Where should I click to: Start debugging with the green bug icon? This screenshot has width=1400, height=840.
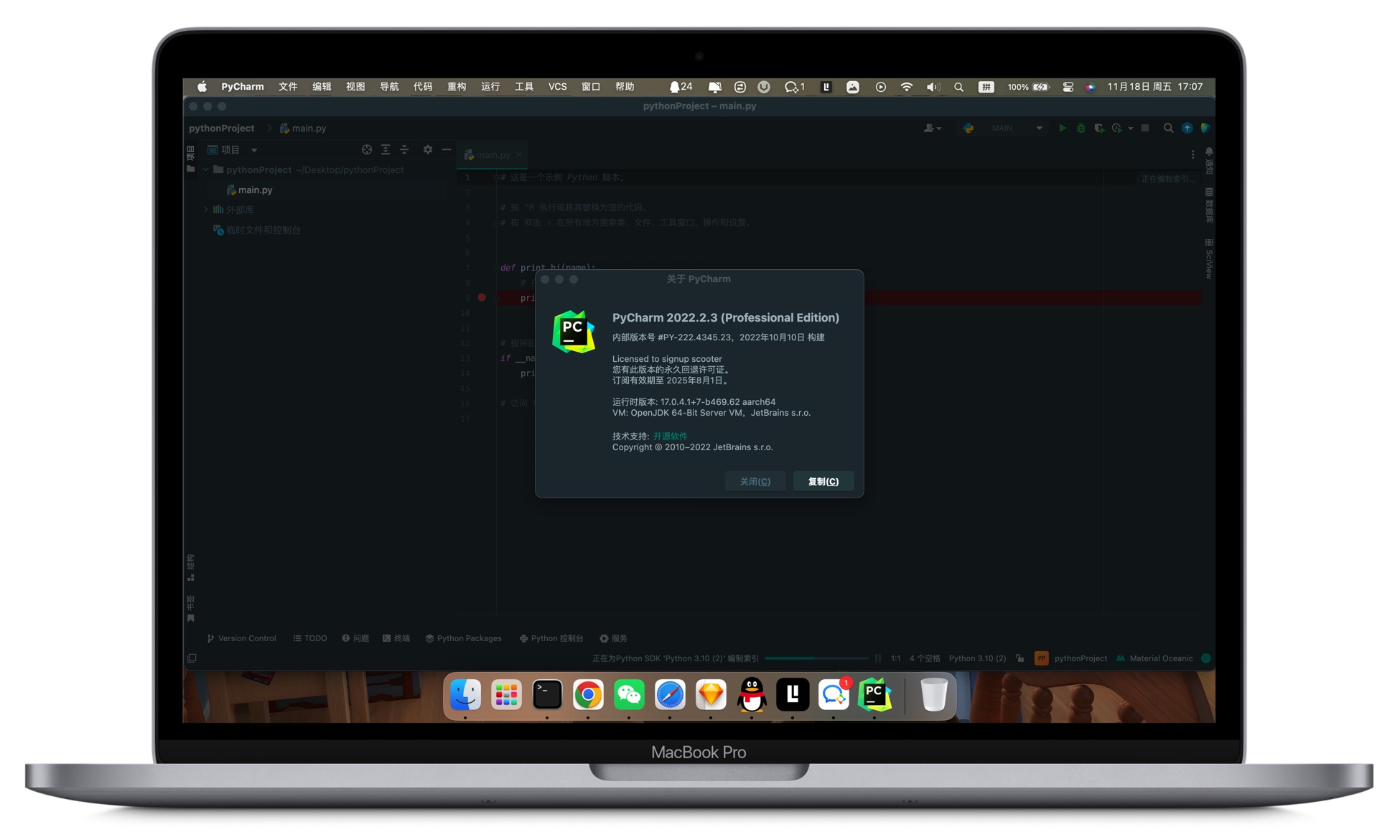tap(1081, 128)
